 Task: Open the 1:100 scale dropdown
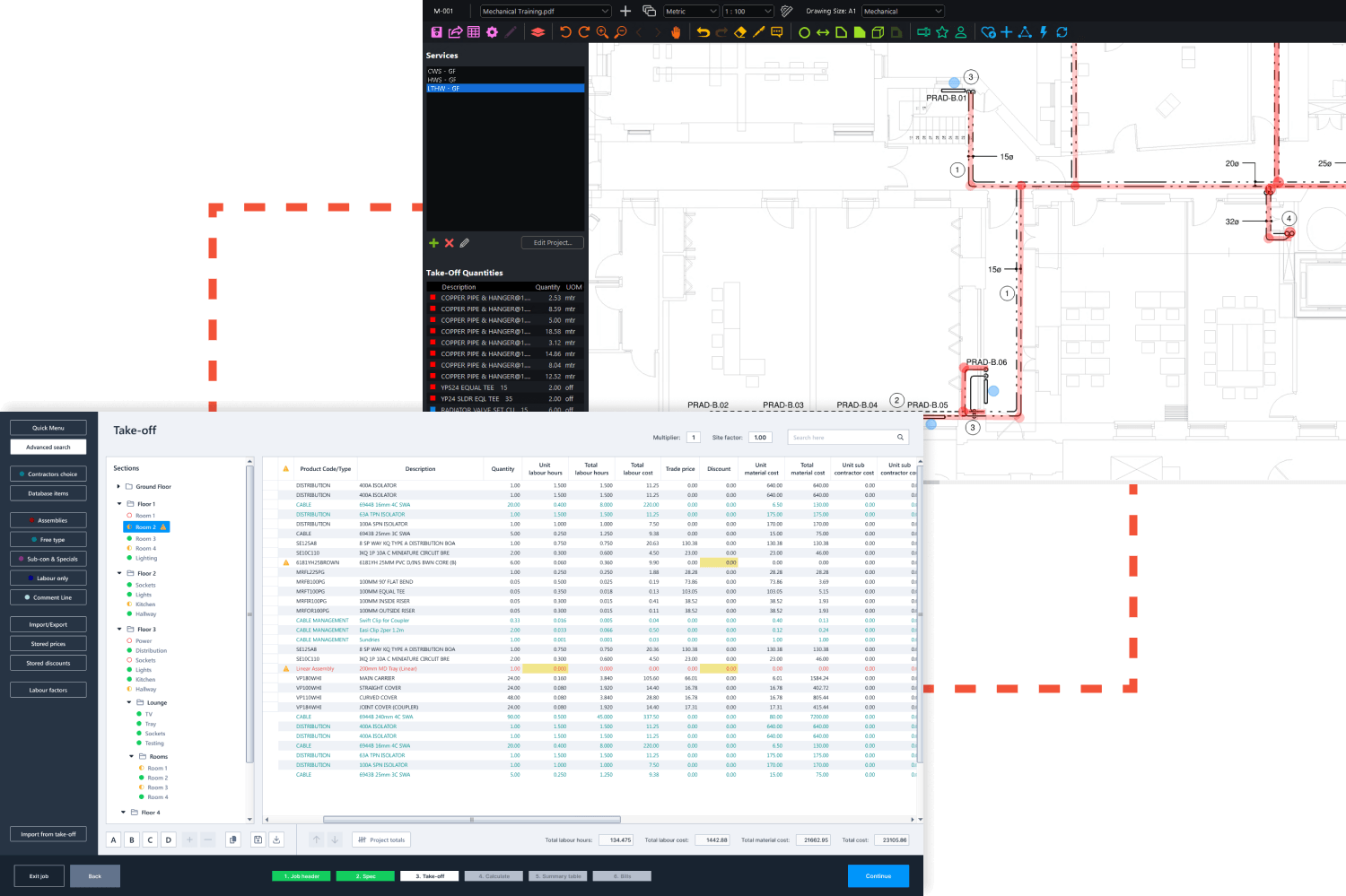coord(748,12)
